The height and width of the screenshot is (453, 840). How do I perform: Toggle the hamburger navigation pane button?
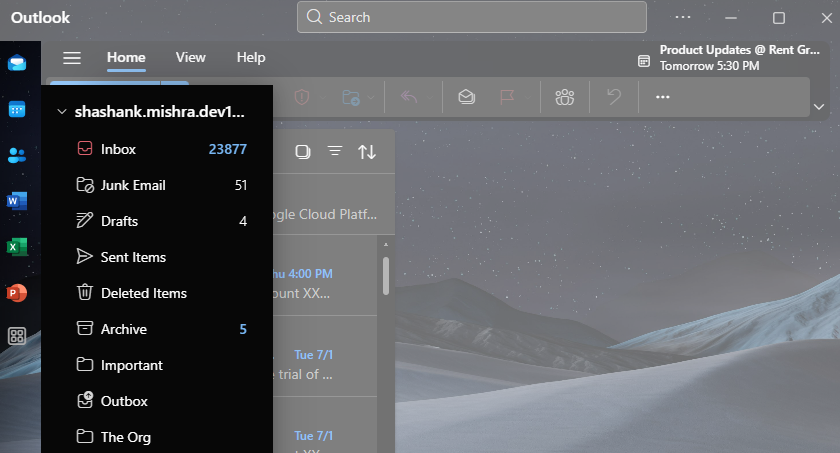pos(72,57)
